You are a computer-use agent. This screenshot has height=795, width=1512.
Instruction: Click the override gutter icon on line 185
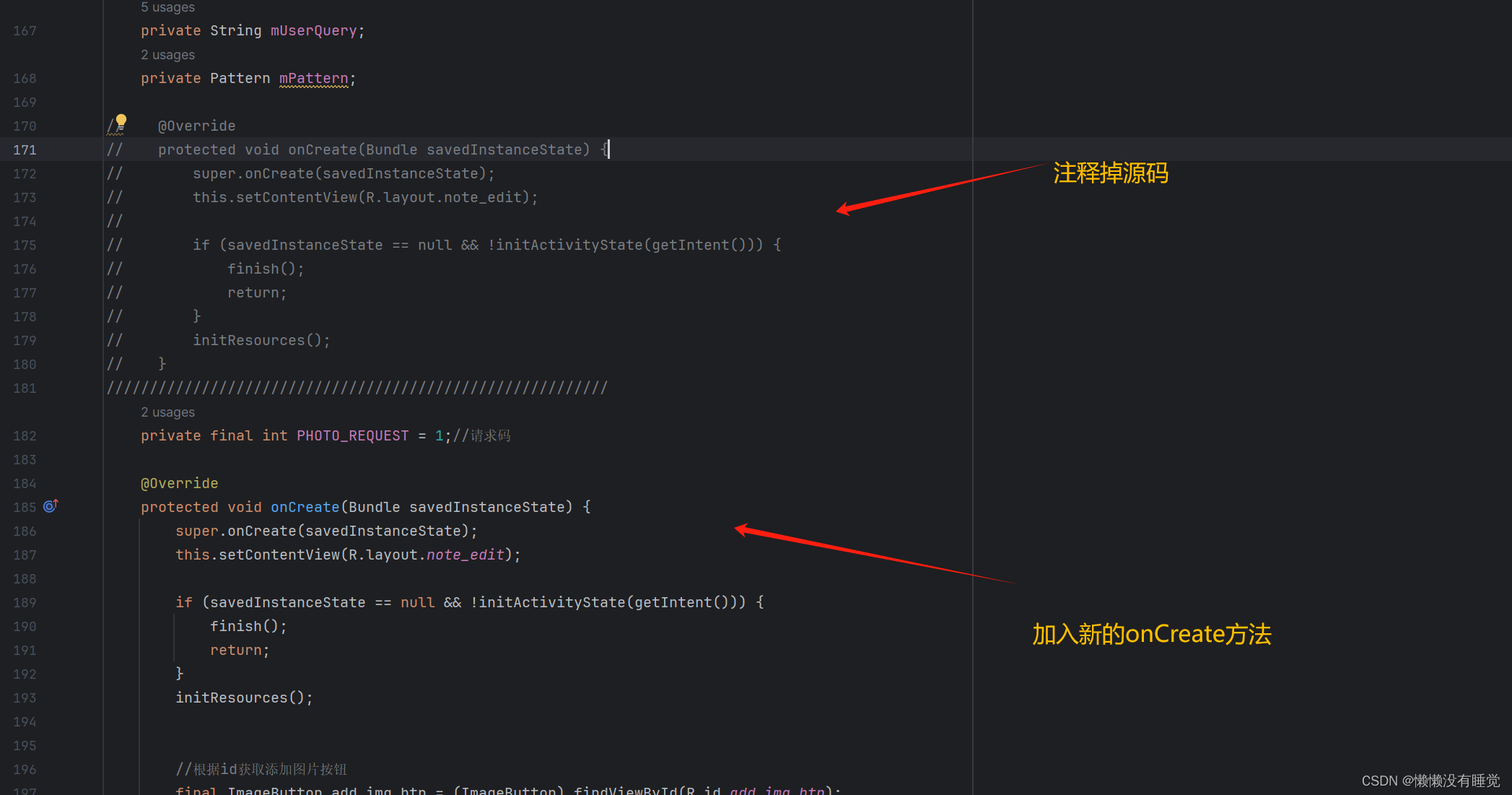click(51, 506)
